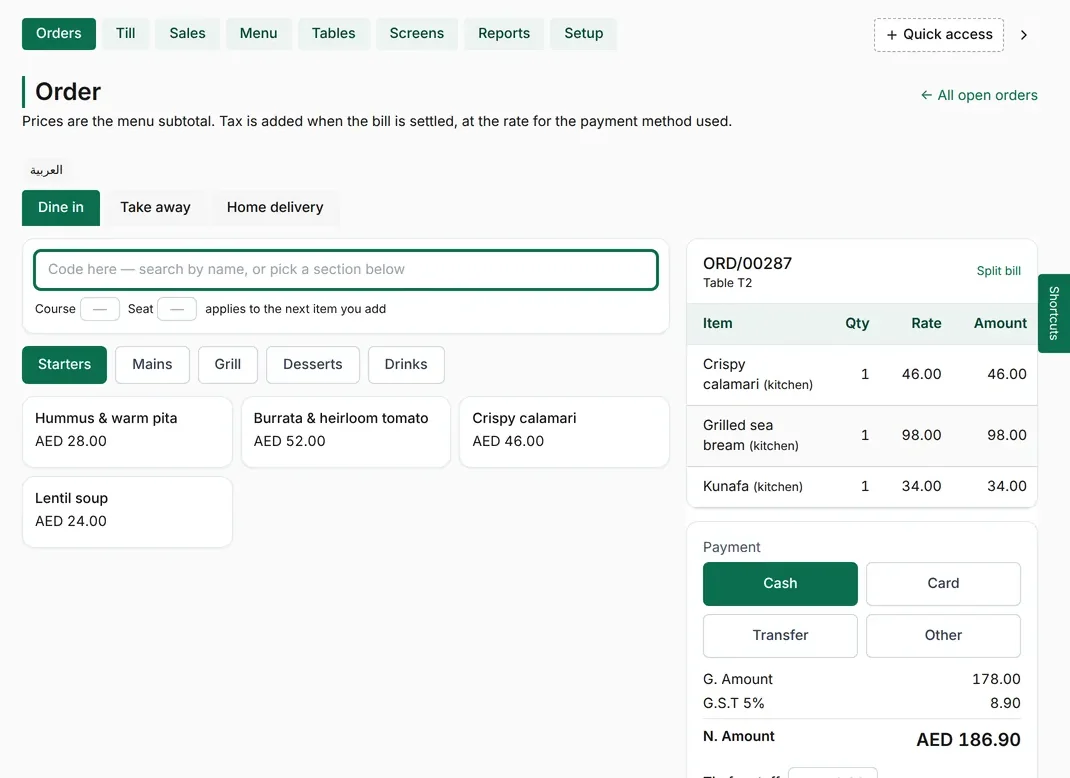Switch to the Till tab
This screenshot has width=1070, height=778.
tap(126, 33)
